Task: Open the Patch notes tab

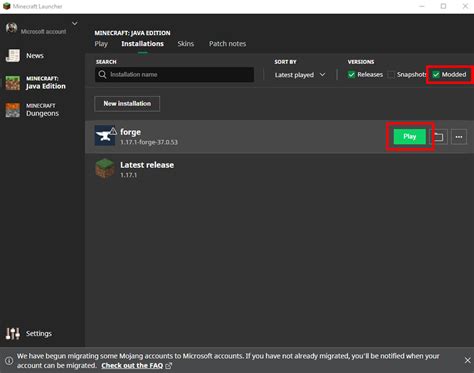Action: (227, 44)
